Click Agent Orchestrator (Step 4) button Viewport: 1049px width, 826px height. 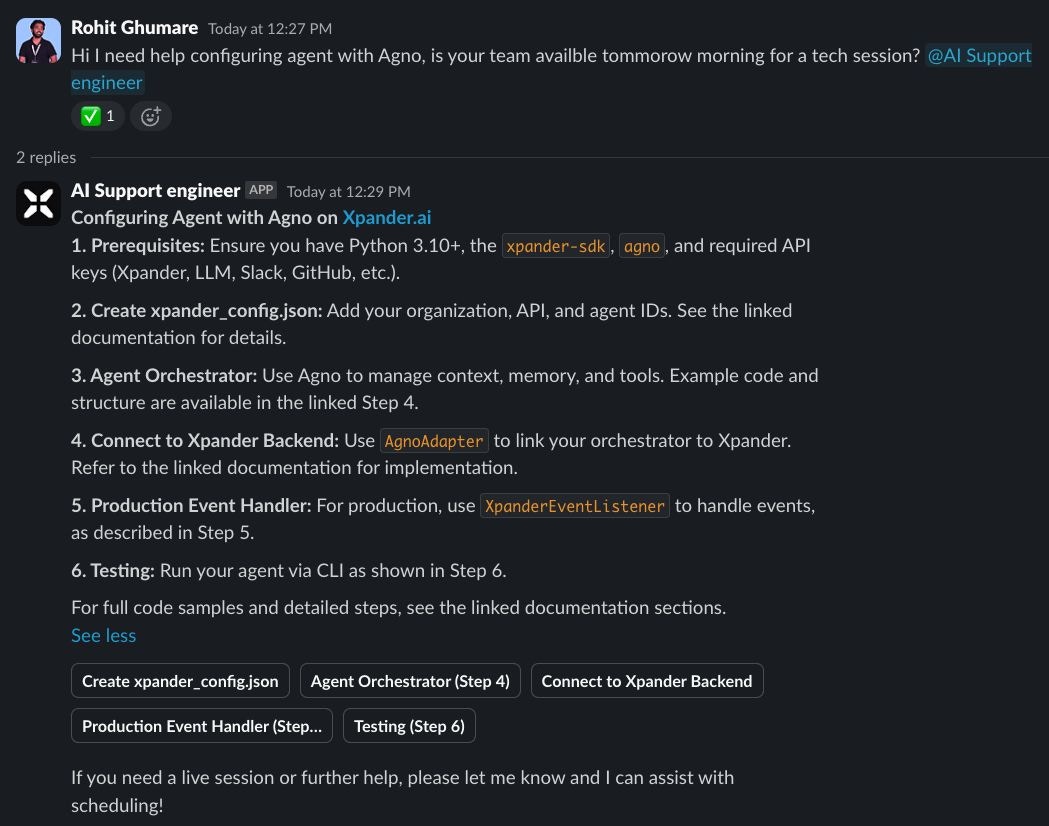[x=410, y=681]
